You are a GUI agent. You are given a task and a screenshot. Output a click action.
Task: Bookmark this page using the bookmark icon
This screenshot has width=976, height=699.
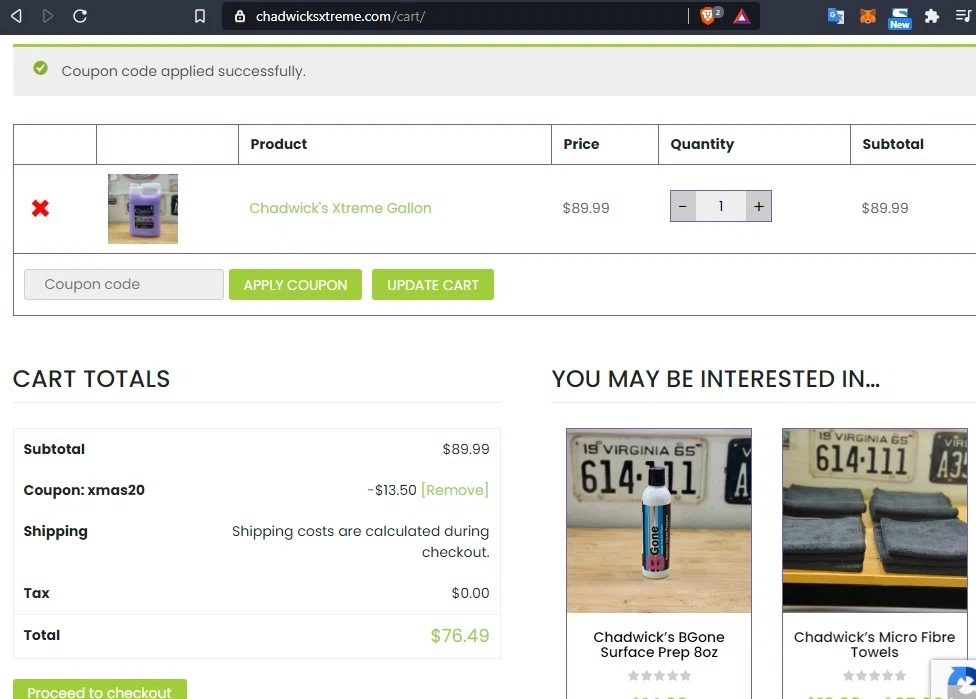[x=200, y=16]
